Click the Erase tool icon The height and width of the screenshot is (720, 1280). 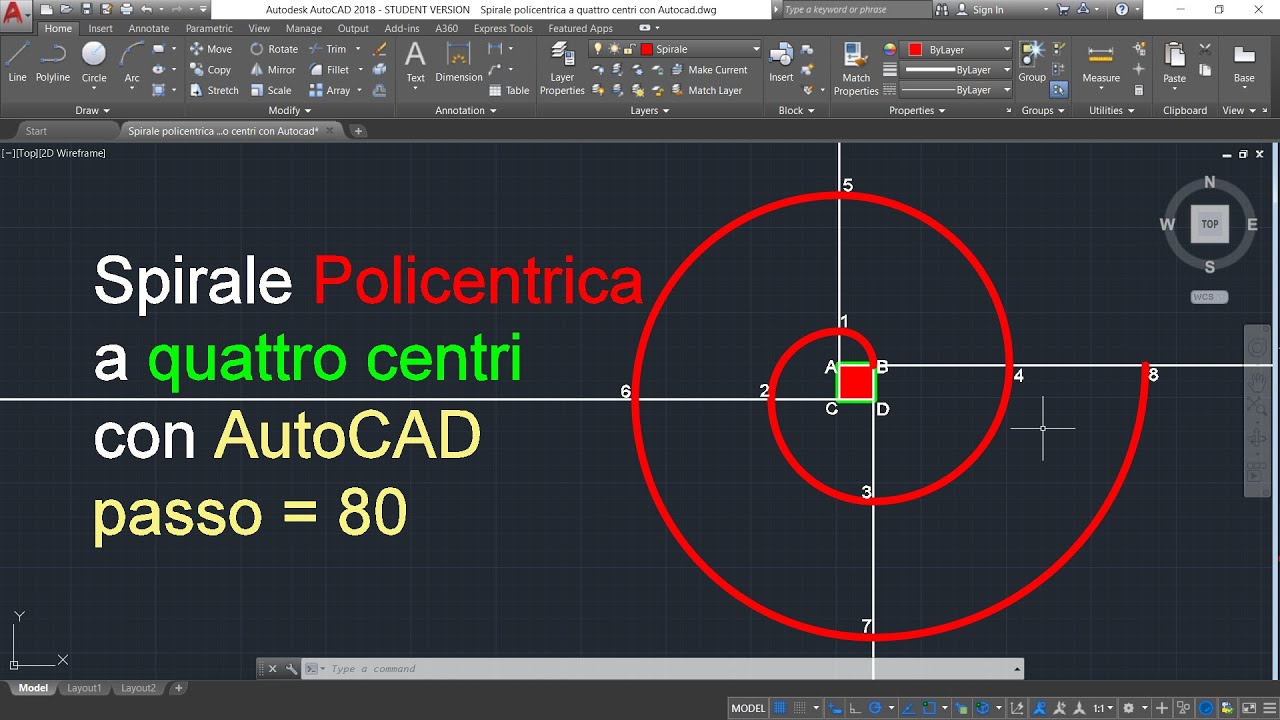click(x=379, y=49)
